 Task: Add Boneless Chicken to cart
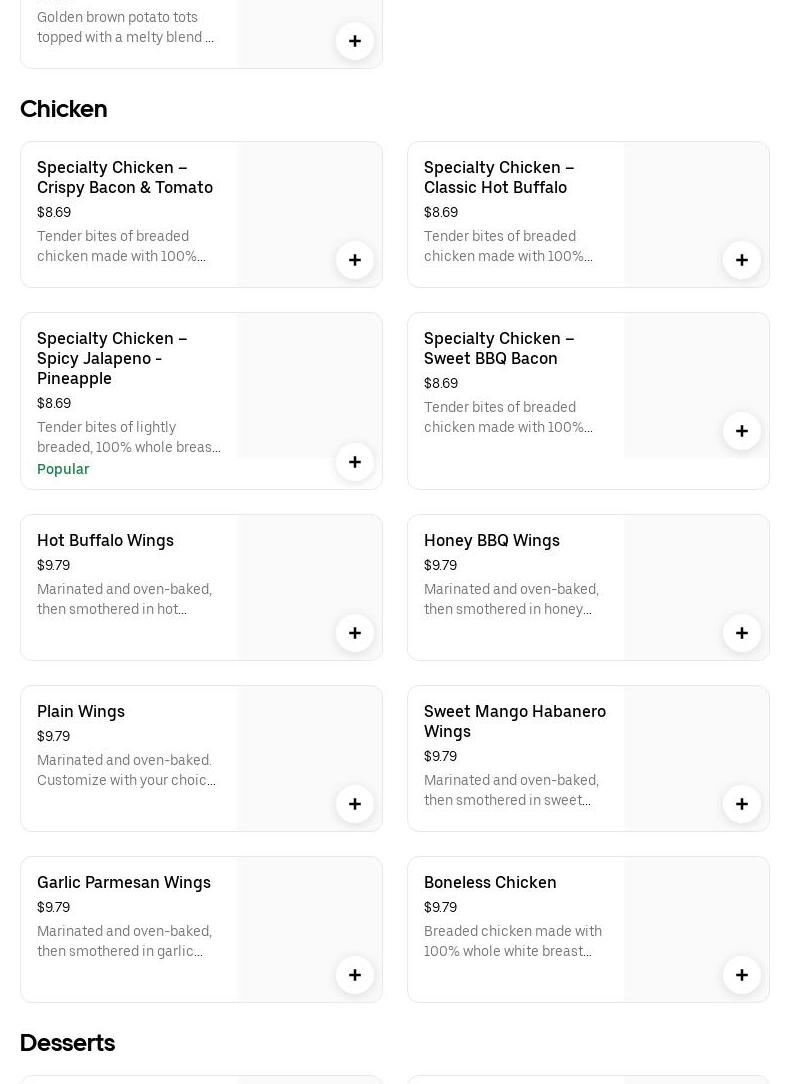click(x=742, y=975)
